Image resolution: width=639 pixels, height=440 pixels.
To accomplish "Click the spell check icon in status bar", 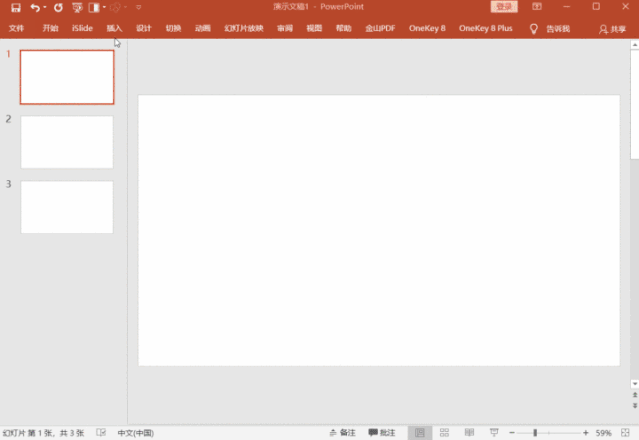I will coord(101,433).
